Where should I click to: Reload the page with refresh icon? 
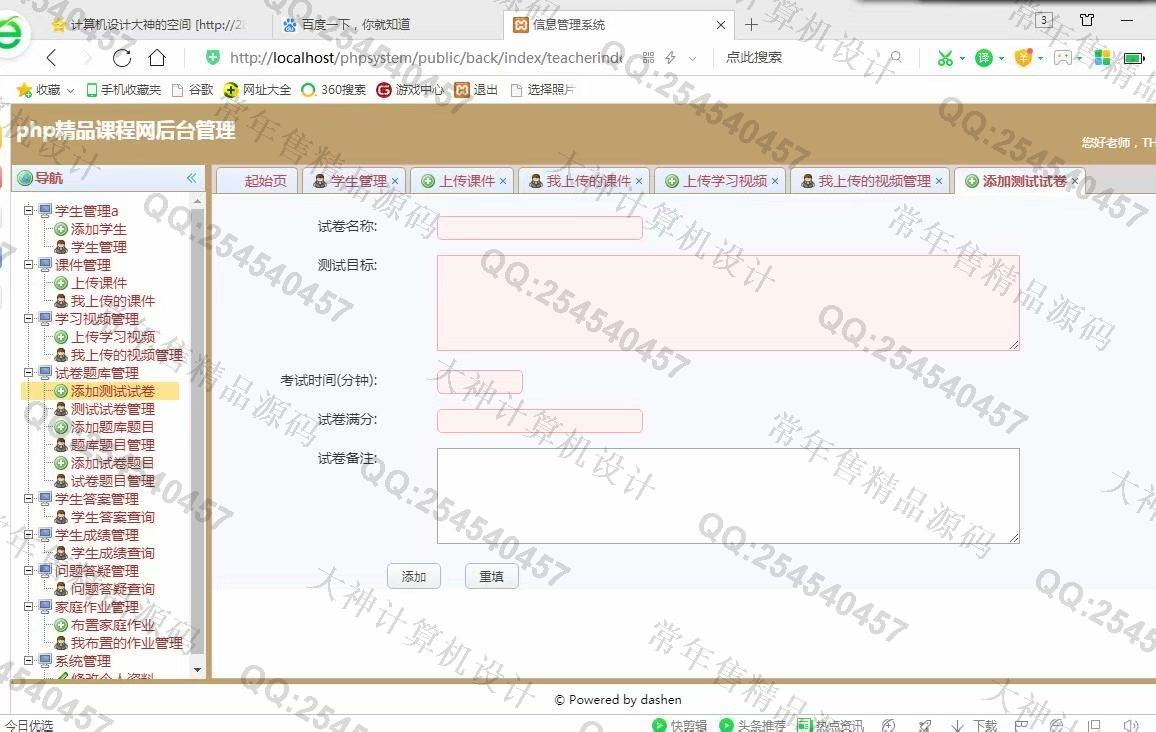(x=122, y=57)
